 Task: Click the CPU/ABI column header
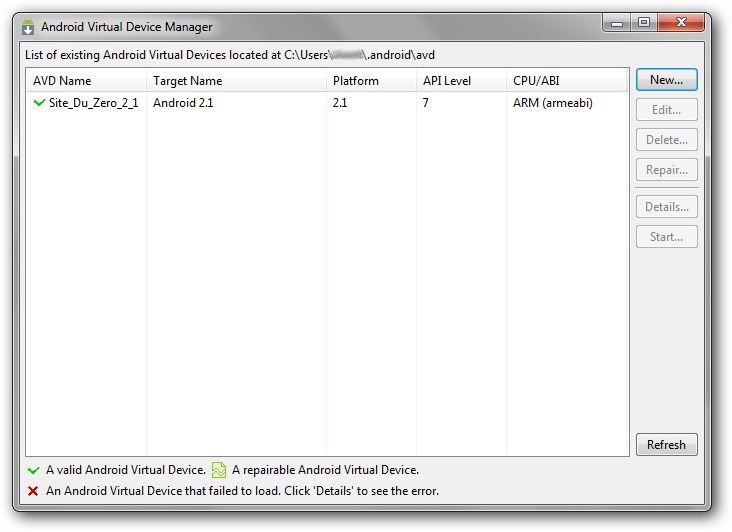click(x=567, y=81)
